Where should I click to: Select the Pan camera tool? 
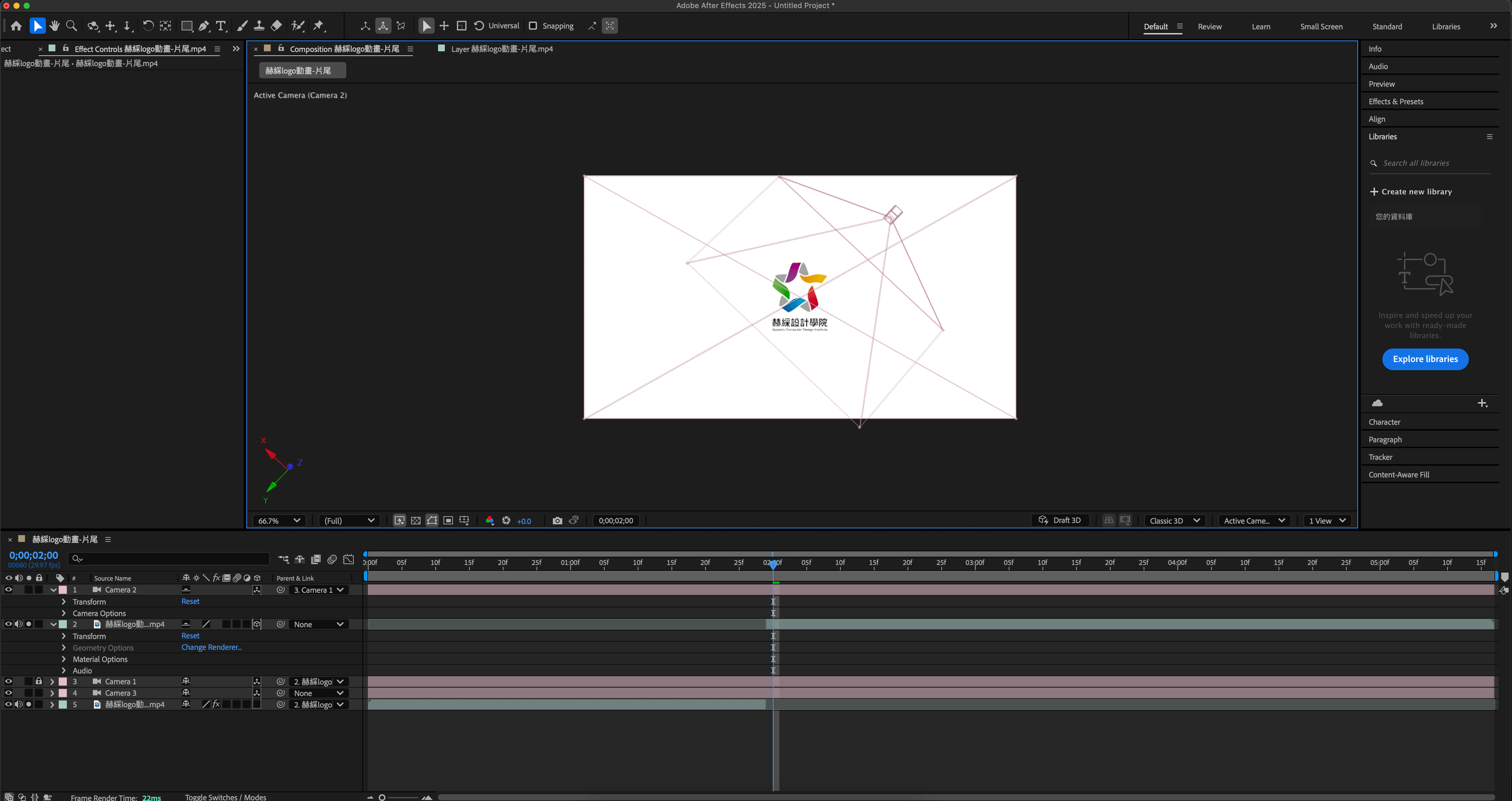coord(110,26)
